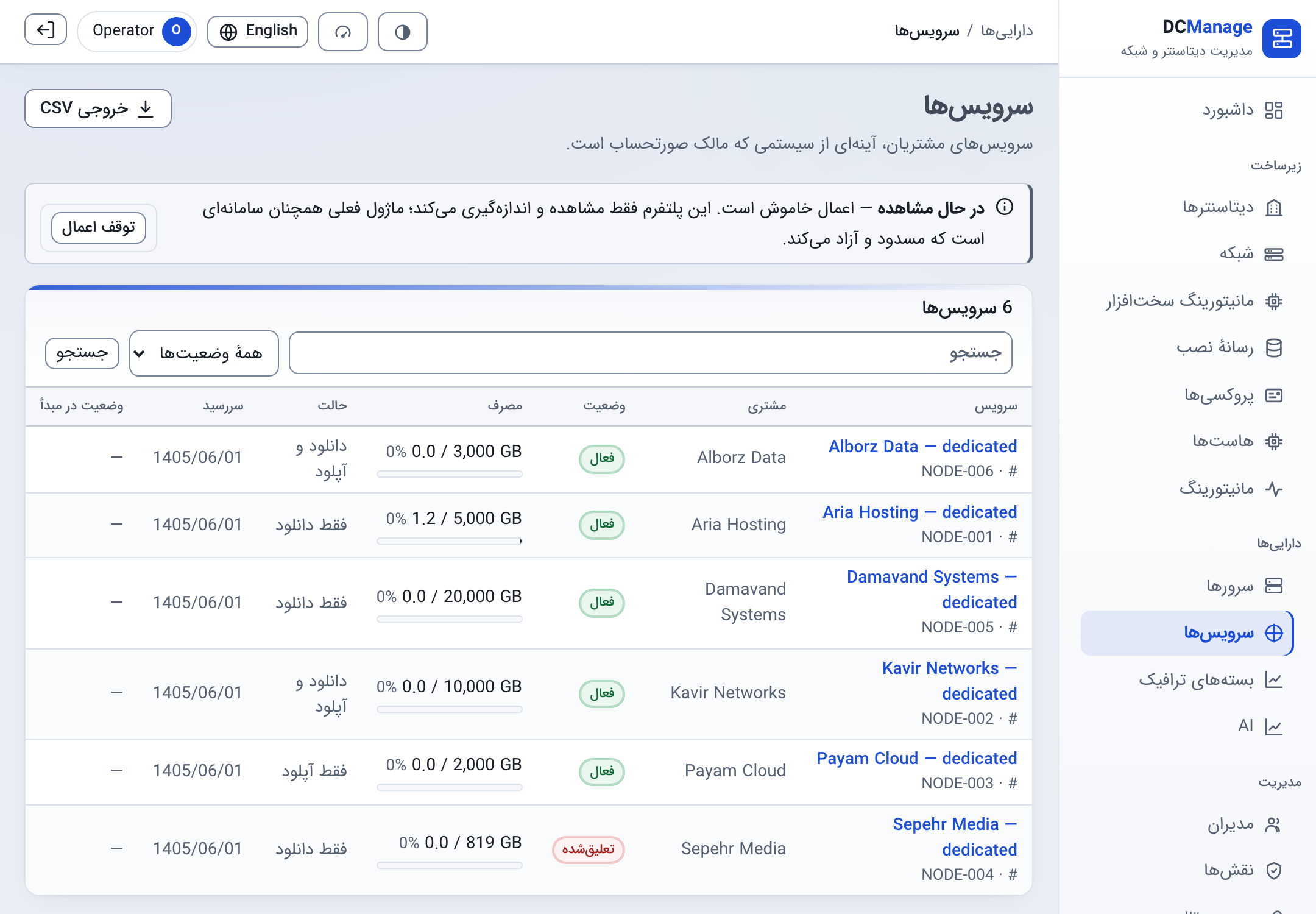Viewport: 1316px width, 914px height.
Task: Click the هاست‌ها hosts icon
Action: pyautogui.click(x=1274, y=441)
